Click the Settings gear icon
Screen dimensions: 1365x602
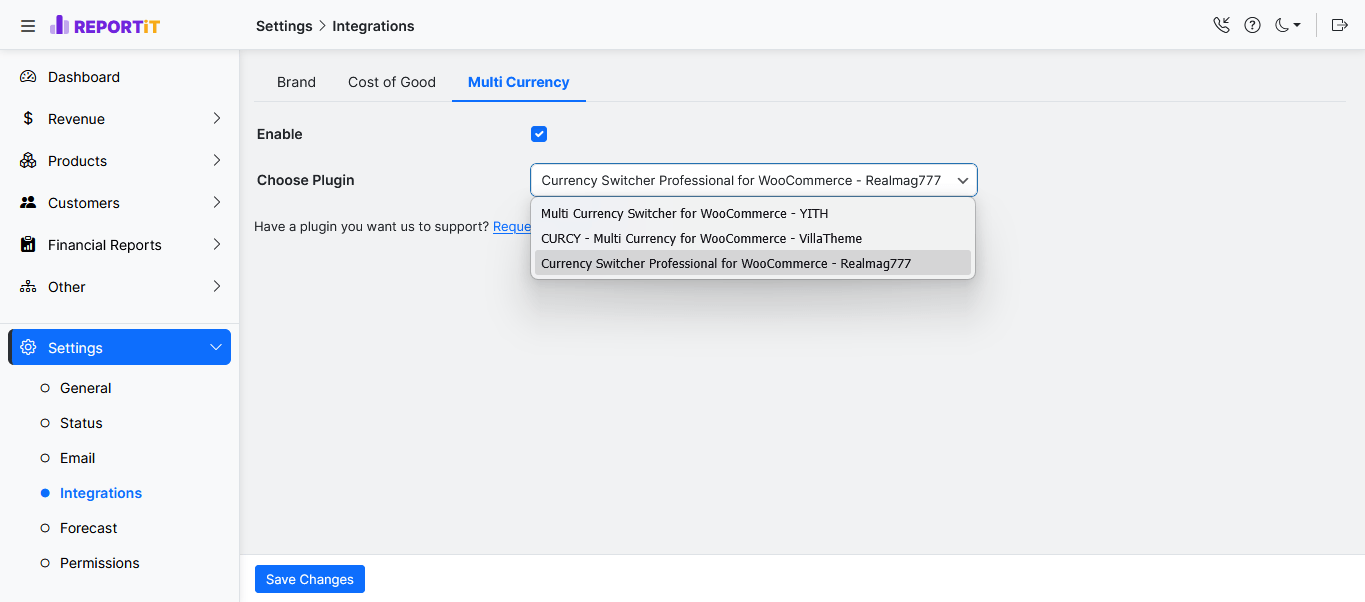click(x=28, y=348)
